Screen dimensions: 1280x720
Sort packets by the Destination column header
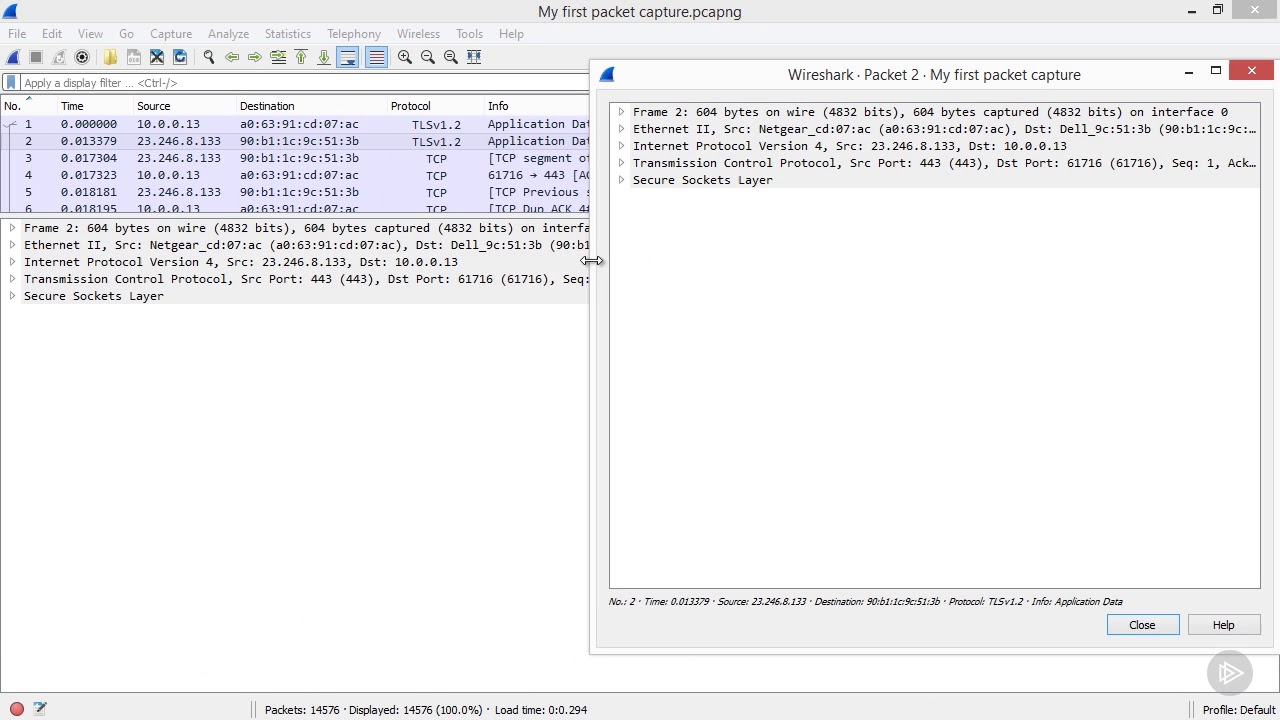pyautogui.click(x=311, y=106)
